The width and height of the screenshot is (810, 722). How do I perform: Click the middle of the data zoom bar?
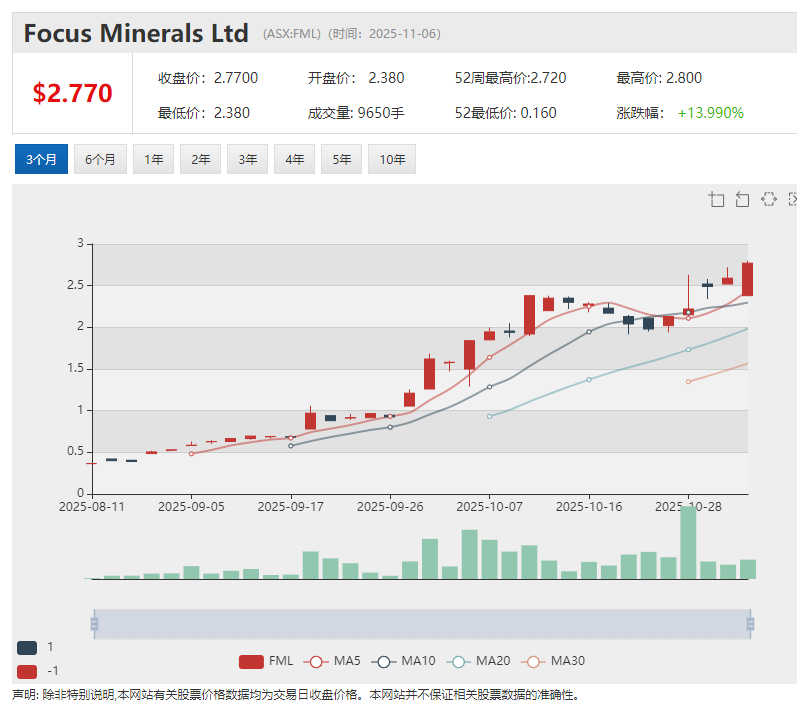click(x=422, y=624)
